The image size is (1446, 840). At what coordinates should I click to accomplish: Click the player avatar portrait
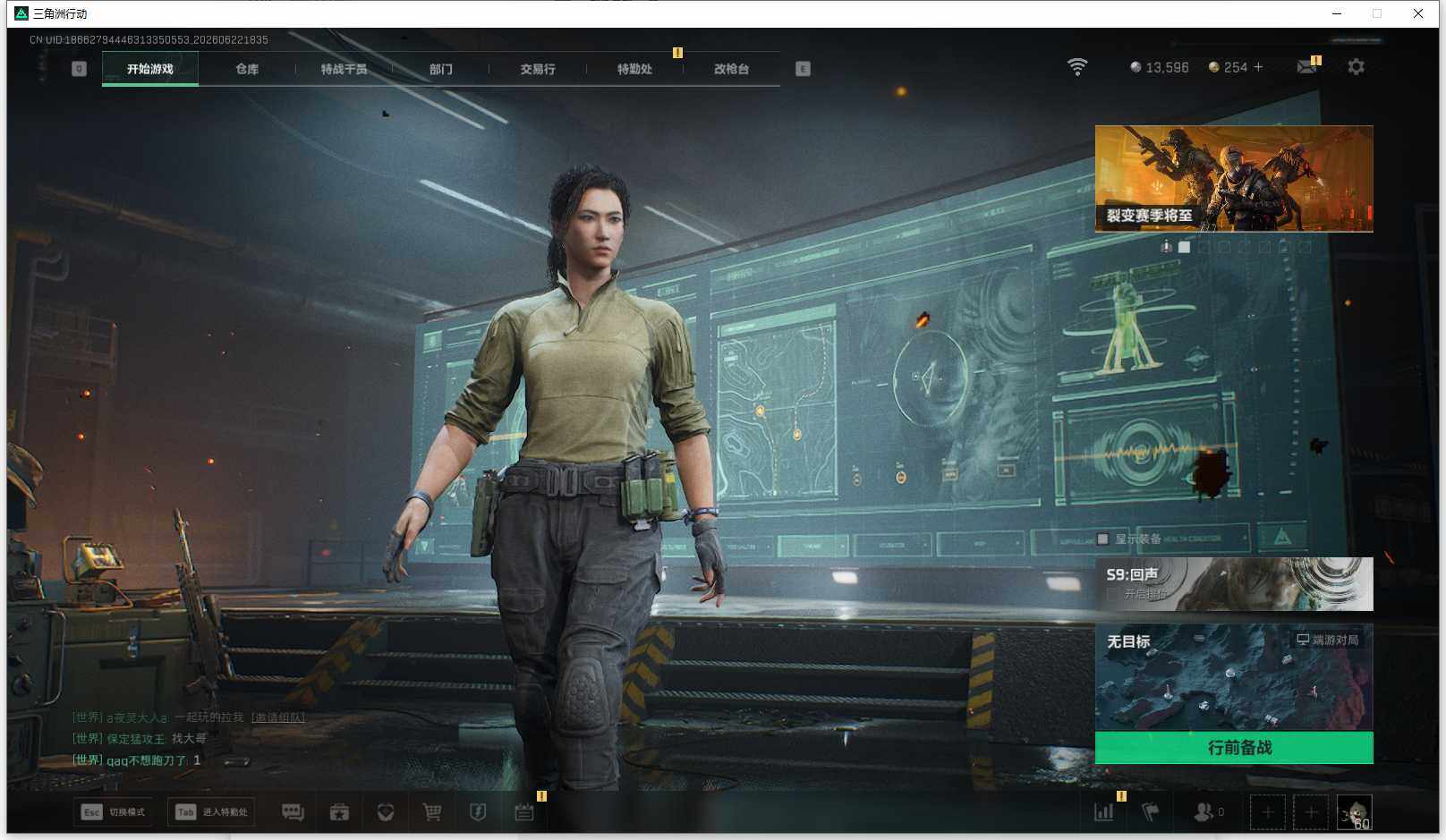click(1354, 812)
